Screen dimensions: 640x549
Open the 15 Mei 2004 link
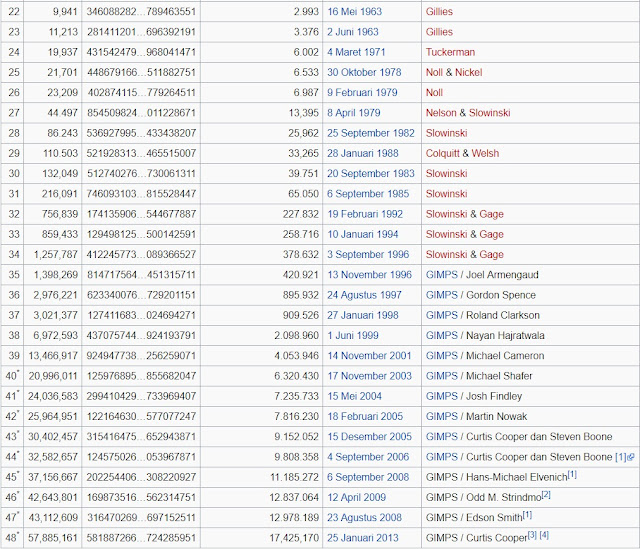click(x=354, y=396)
